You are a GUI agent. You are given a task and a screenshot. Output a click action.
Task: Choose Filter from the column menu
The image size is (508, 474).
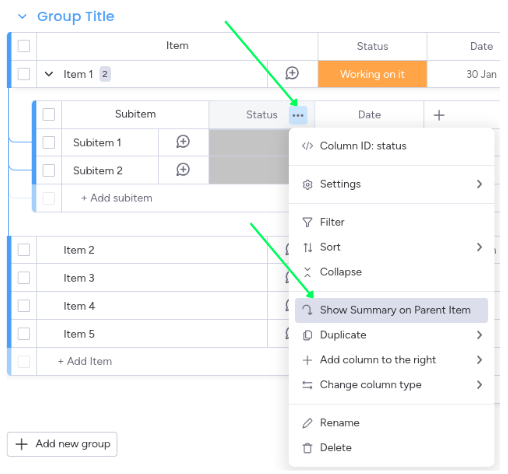[x=391, y=222]
